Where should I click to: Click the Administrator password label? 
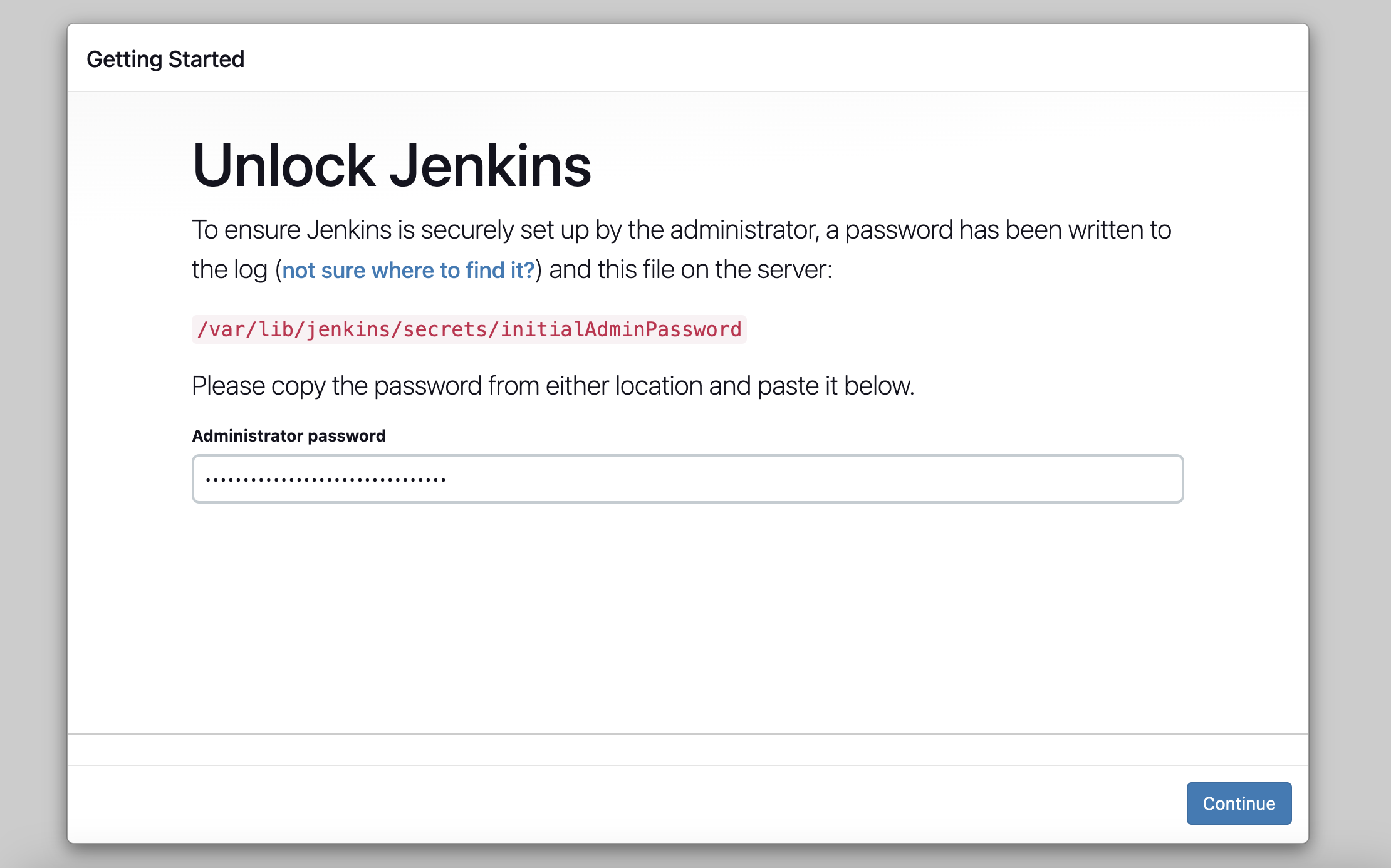(x=289, y=436)
